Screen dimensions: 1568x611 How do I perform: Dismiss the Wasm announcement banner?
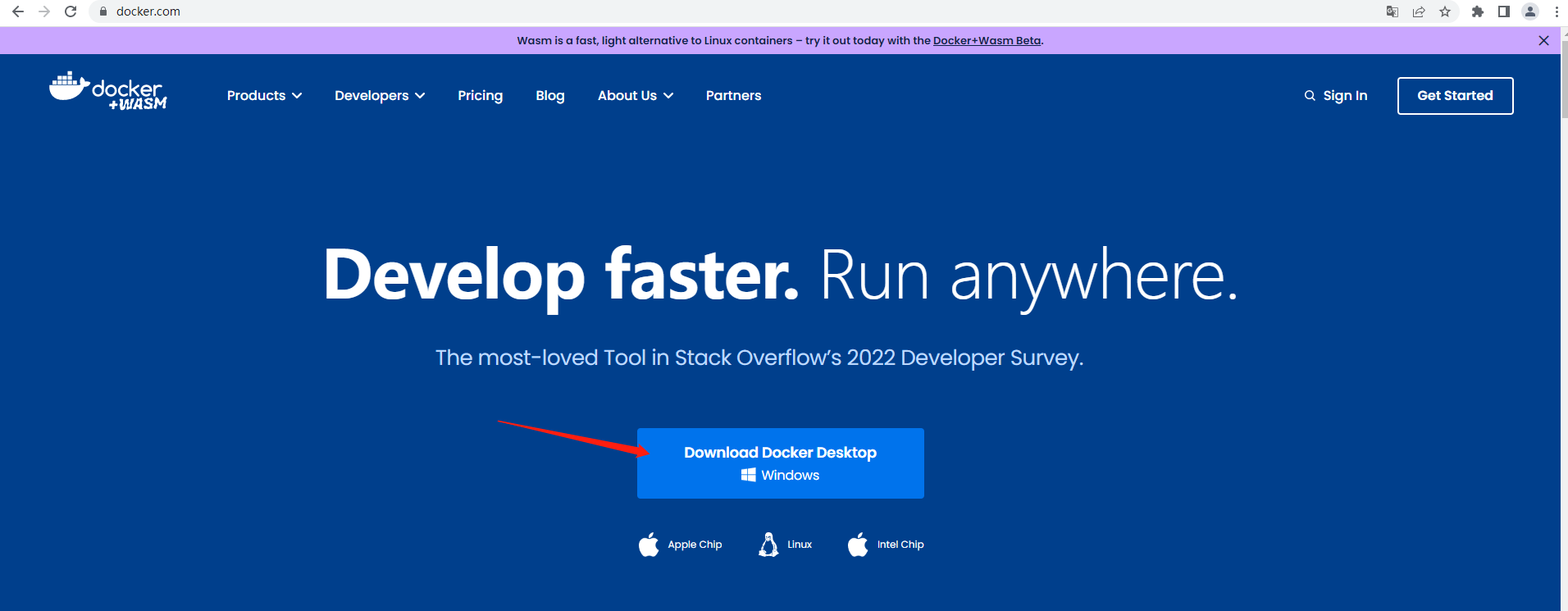[1543, 40]
